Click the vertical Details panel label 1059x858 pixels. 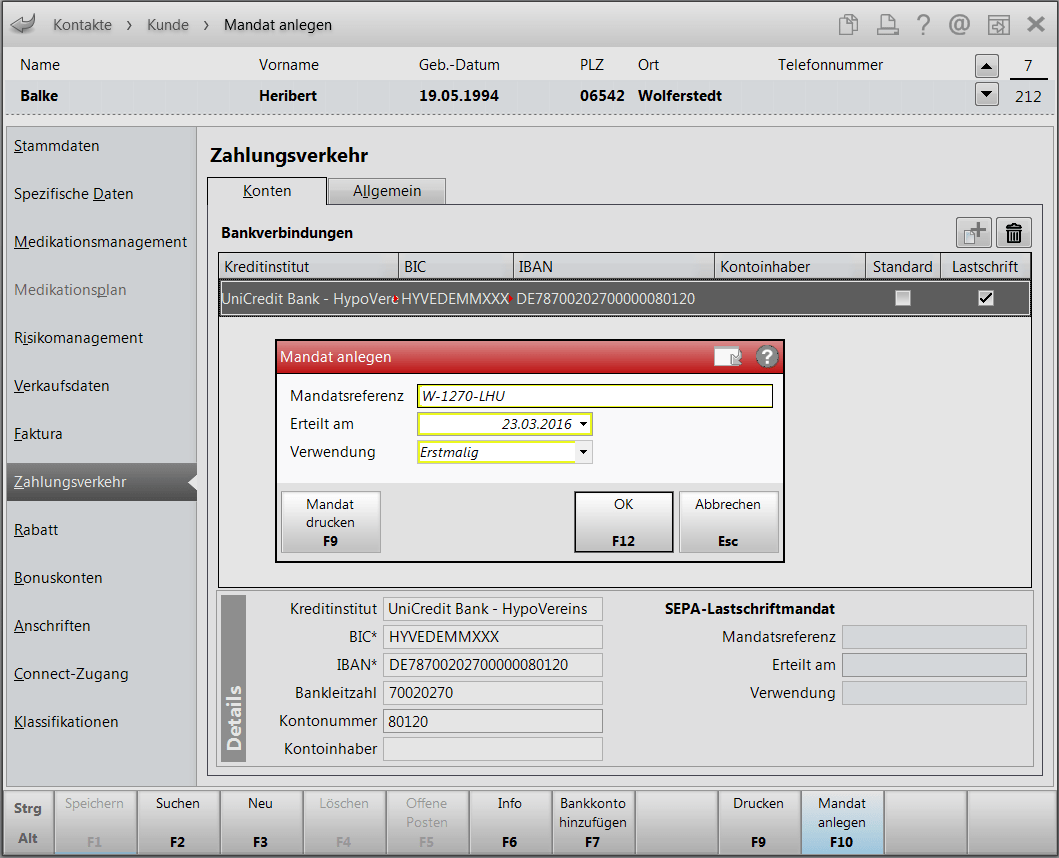click(234, 678)
